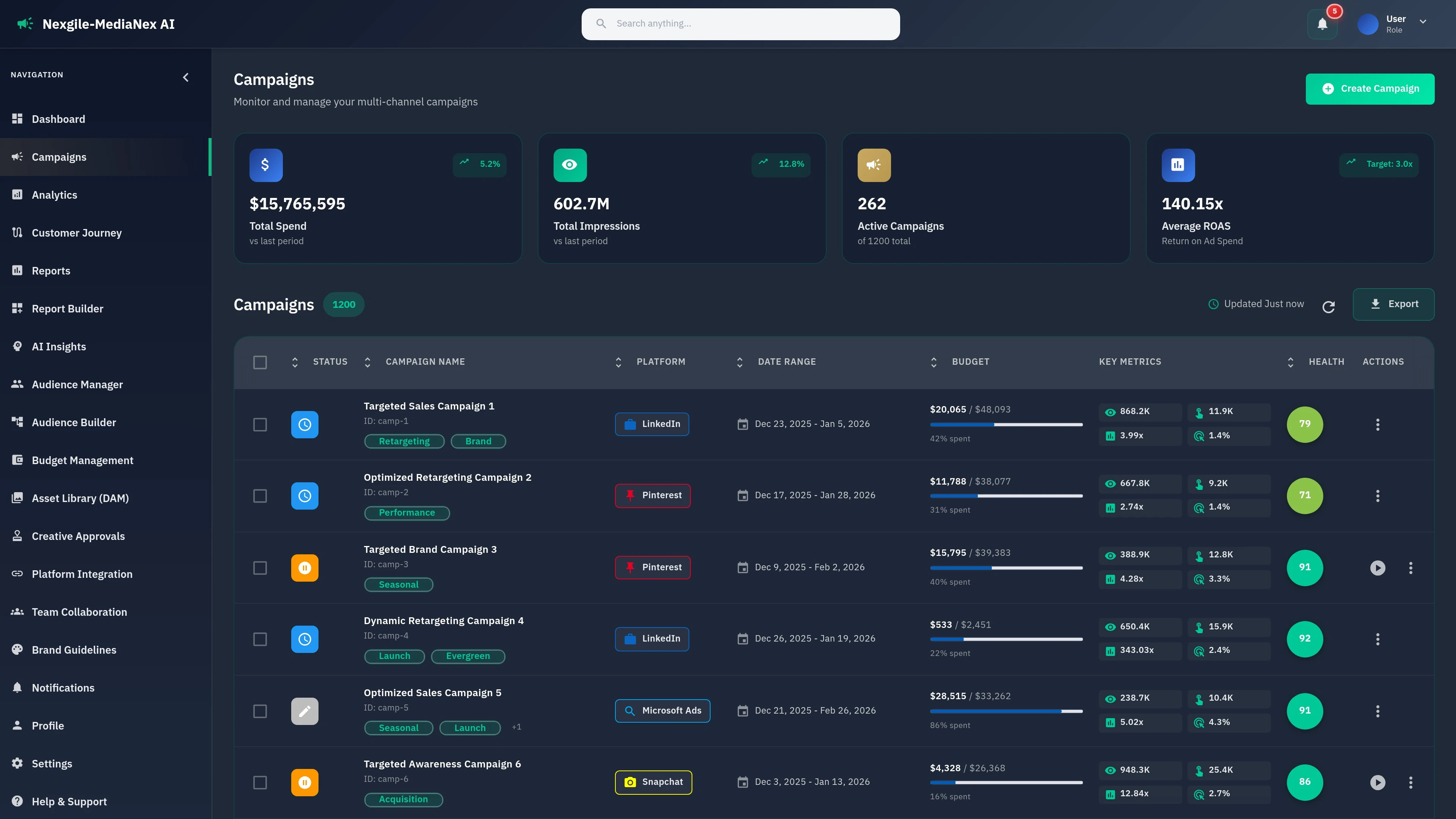Select Analytics in the navigation sidebar
This screenshot has width=1456, height=819.
click(54, 195)
